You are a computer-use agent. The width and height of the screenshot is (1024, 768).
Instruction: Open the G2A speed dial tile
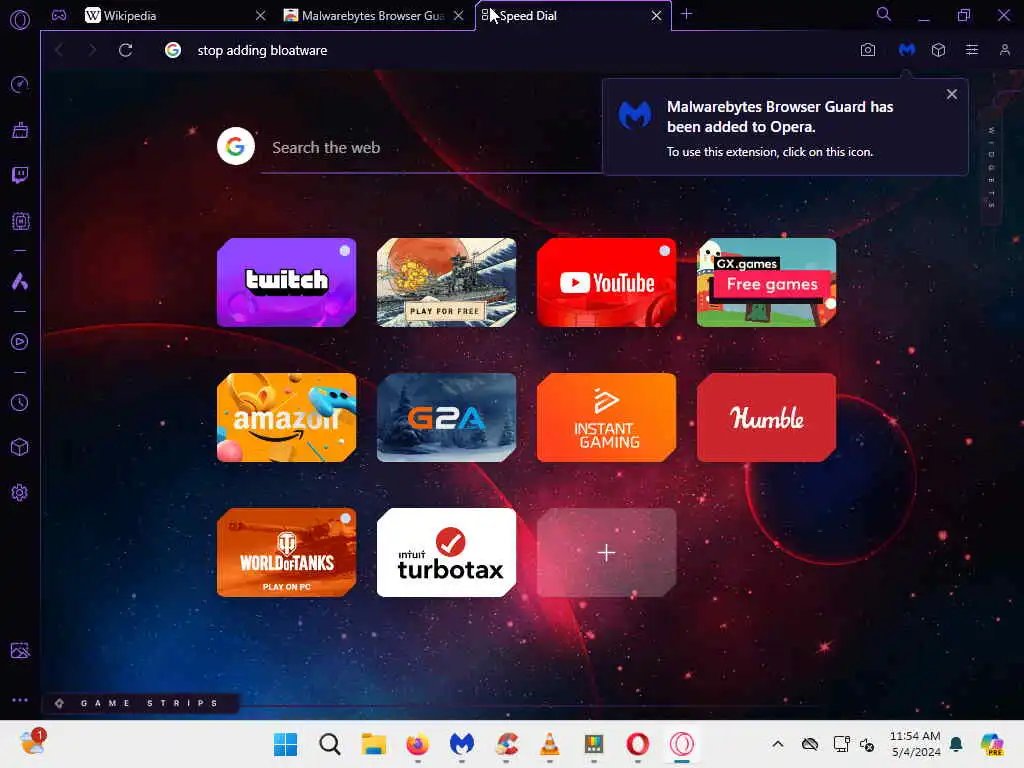[447, 417]
